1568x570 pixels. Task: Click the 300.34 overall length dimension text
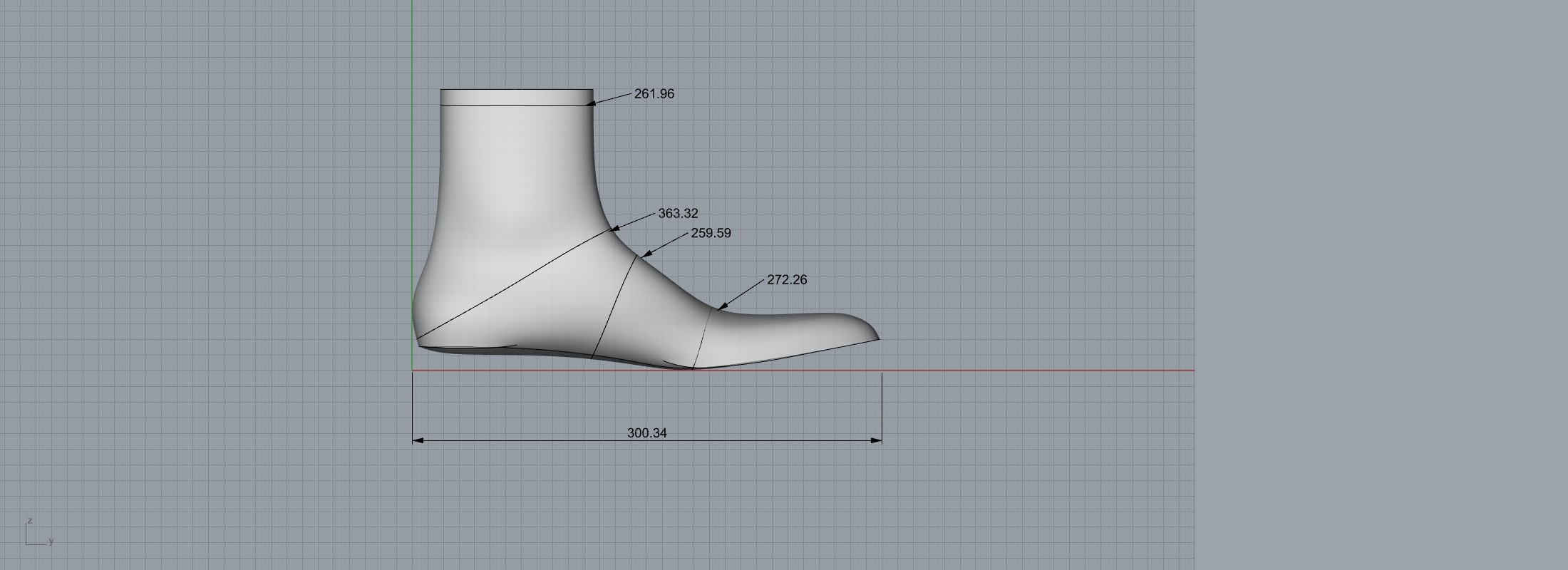(646, 433)
